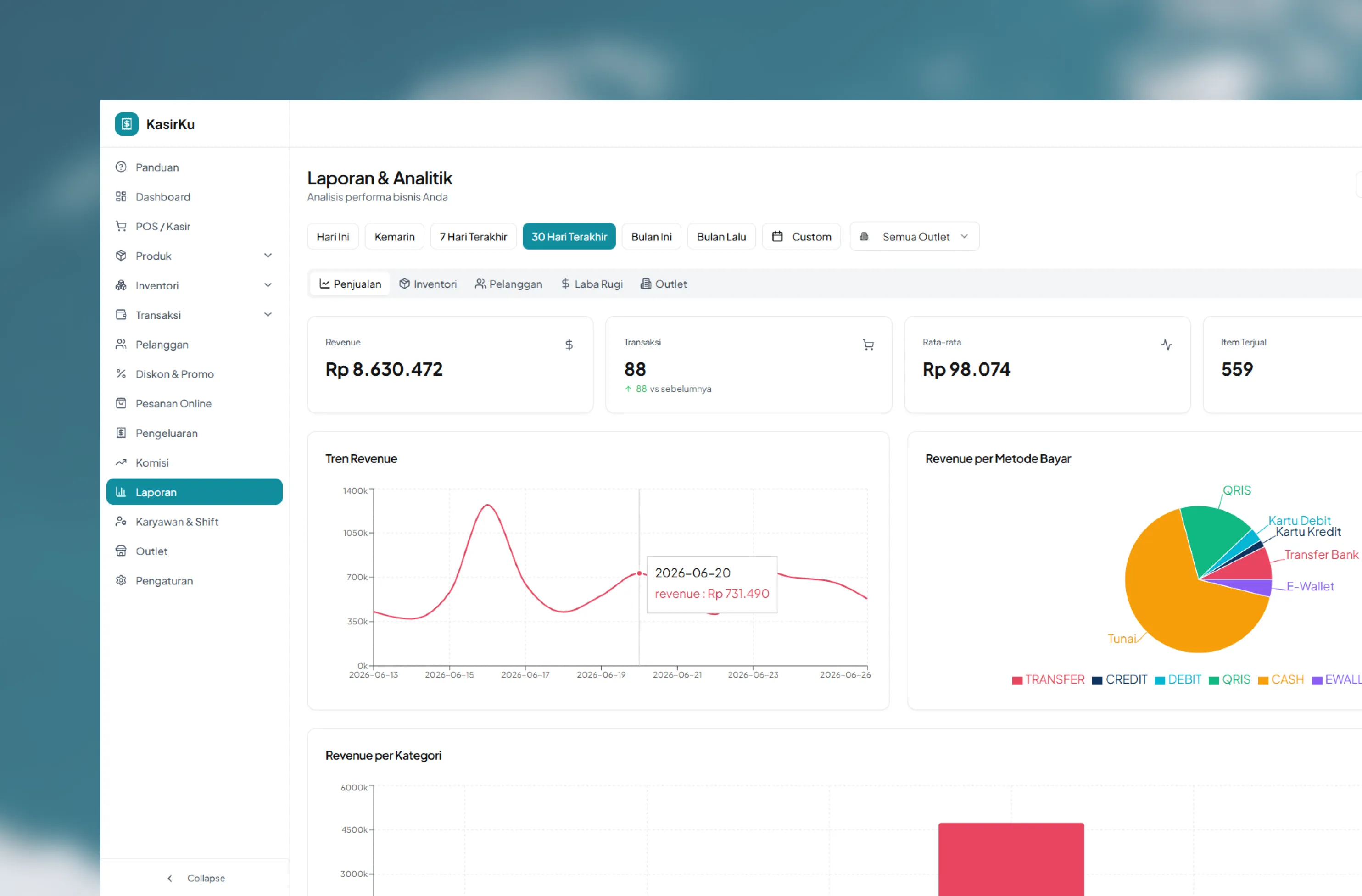Click TRANSFER legend color swatch

click(x=1017, y=680)
